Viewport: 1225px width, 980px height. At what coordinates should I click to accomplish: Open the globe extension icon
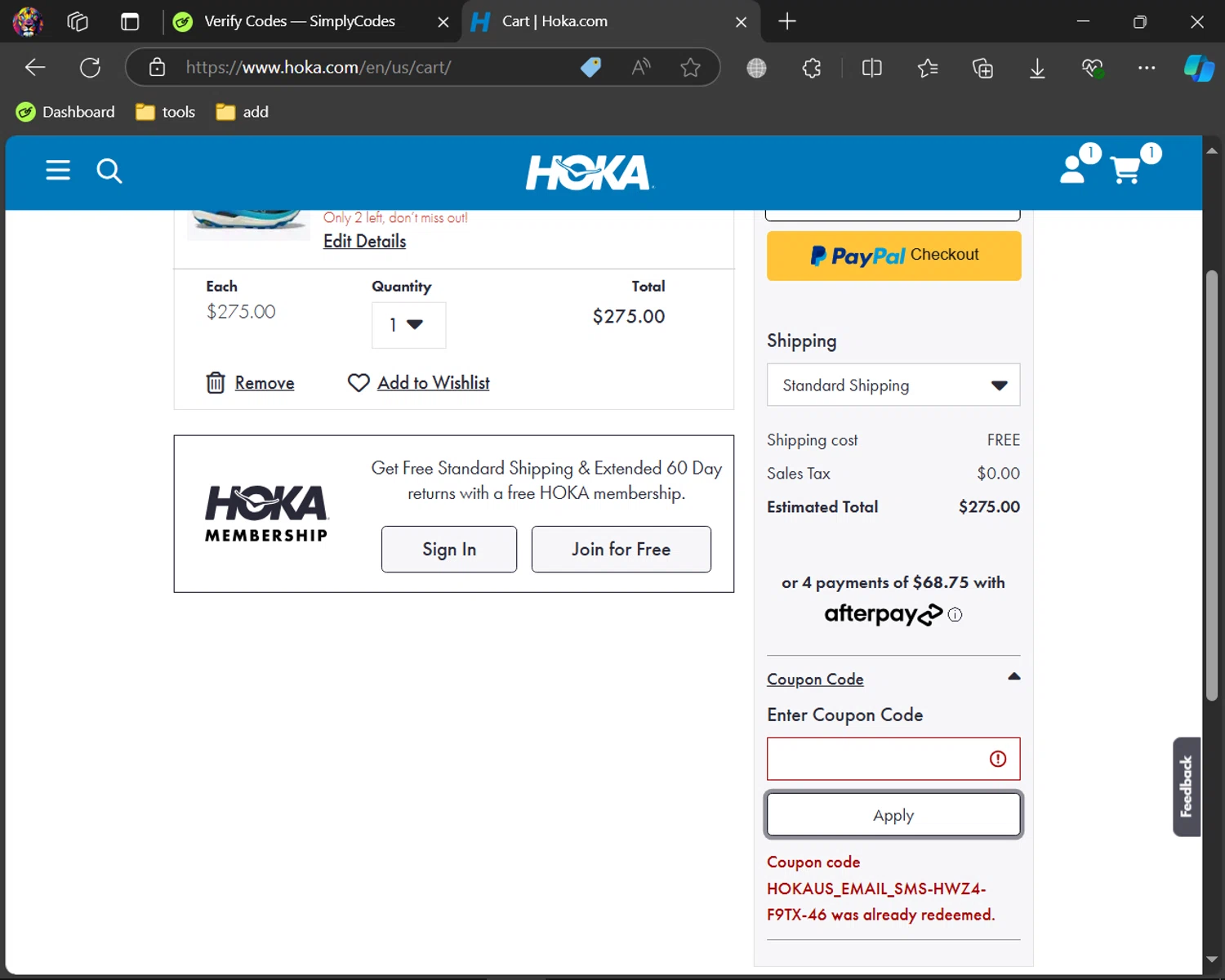pyautogui.click(x=757, y=68)
